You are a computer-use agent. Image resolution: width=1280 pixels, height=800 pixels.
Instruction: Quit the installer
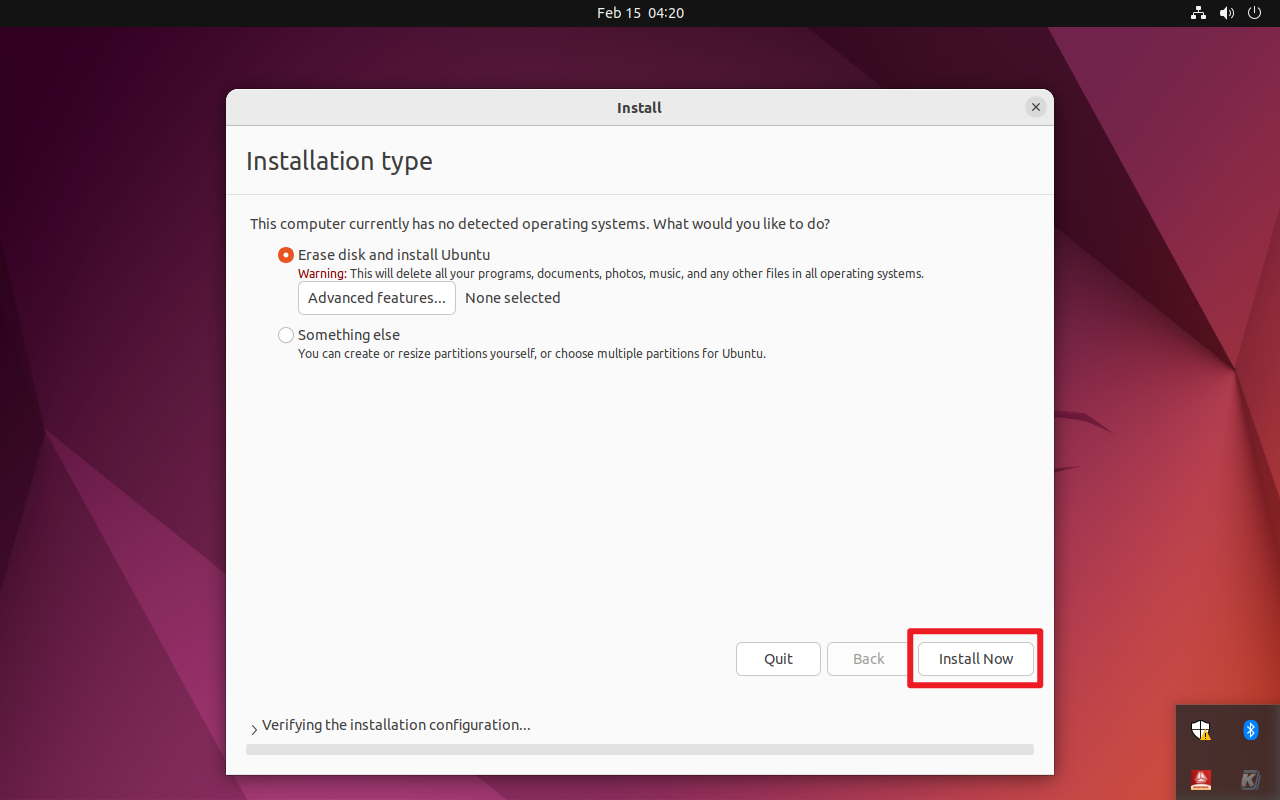coord(778,659)
